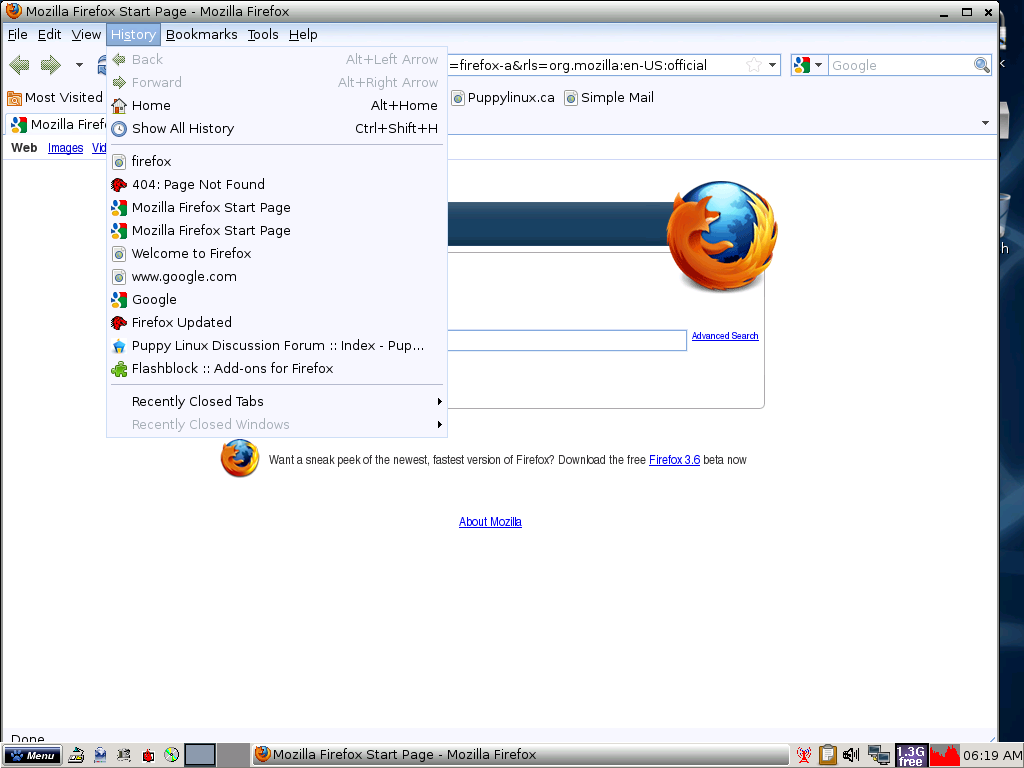Open the Firefox 3.6 beta link
Viewport: 1024px width, 768px height.
point(674,460)
